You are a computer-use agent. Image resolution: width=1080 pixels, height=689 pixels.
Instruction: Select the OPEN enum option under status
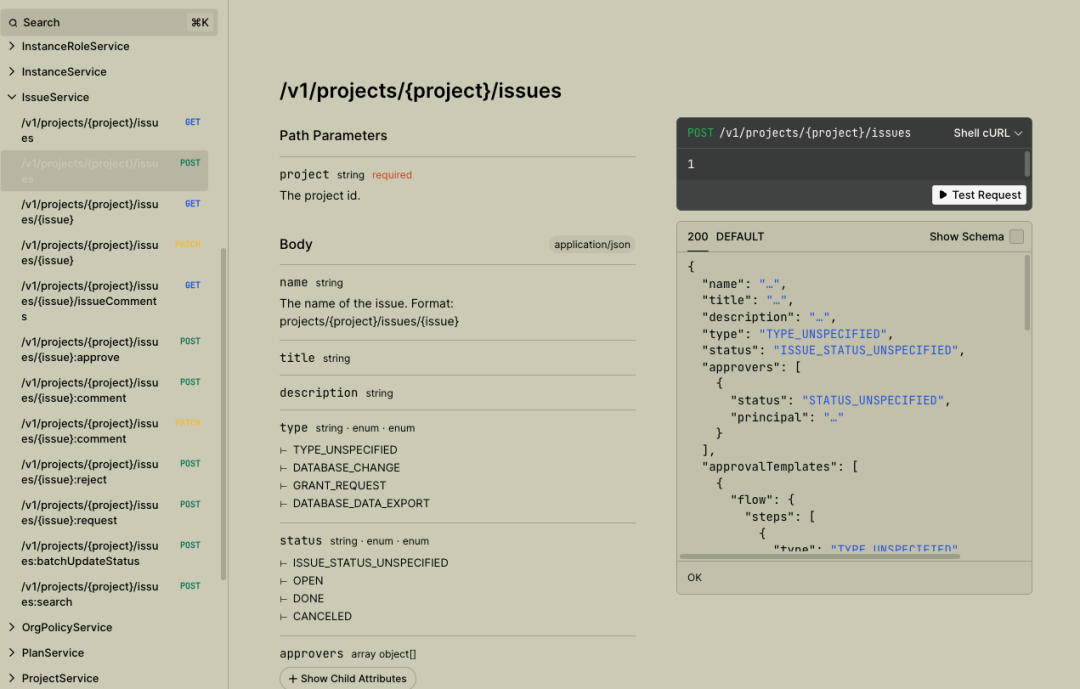307,580
